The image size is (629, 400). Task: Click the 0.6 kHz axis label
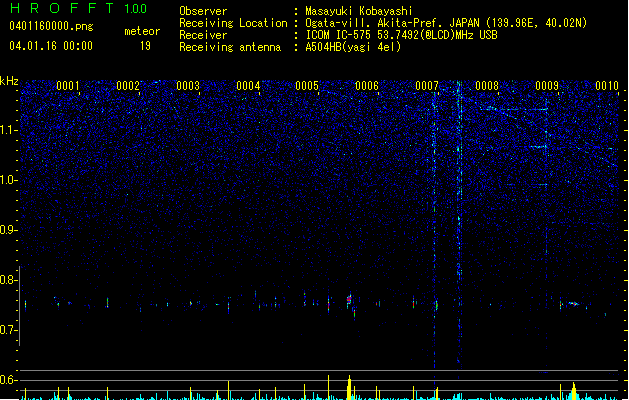[x=9, y=380]
